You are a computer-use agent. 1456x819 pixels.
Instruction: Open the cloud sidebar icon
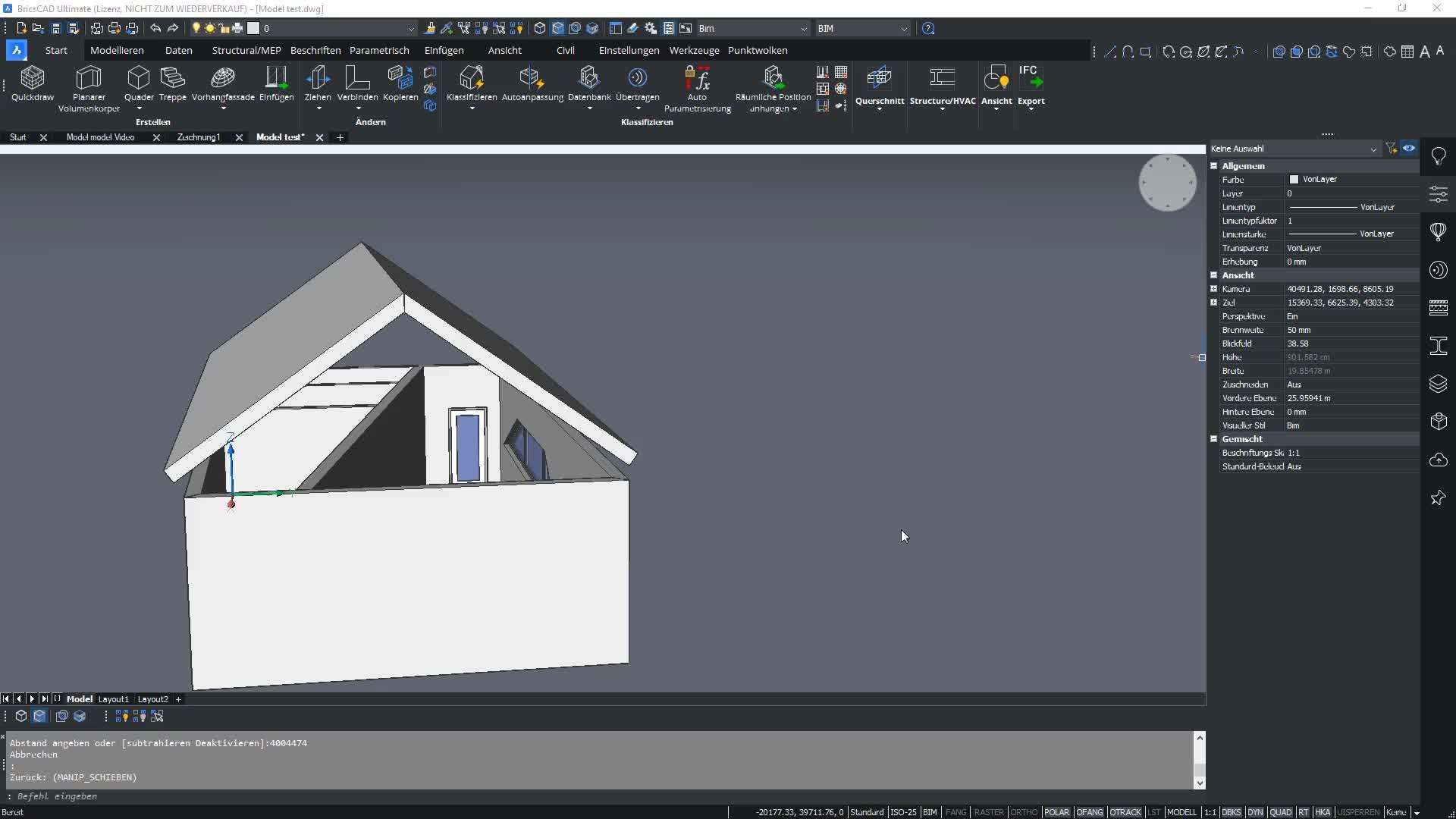point(1439,460)
